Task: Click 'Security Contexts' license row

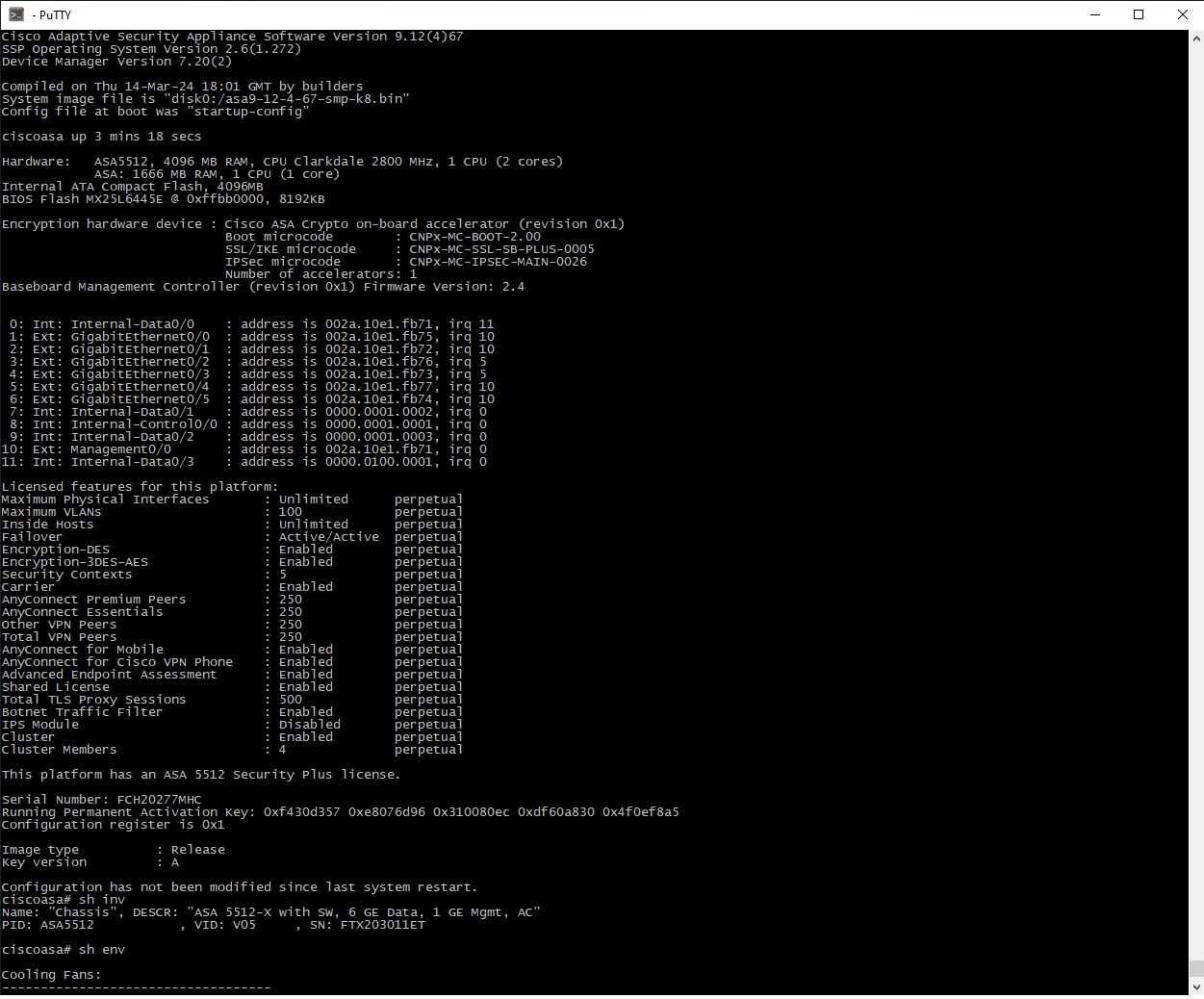Action: pyautogui.click(x=232, y=575)
